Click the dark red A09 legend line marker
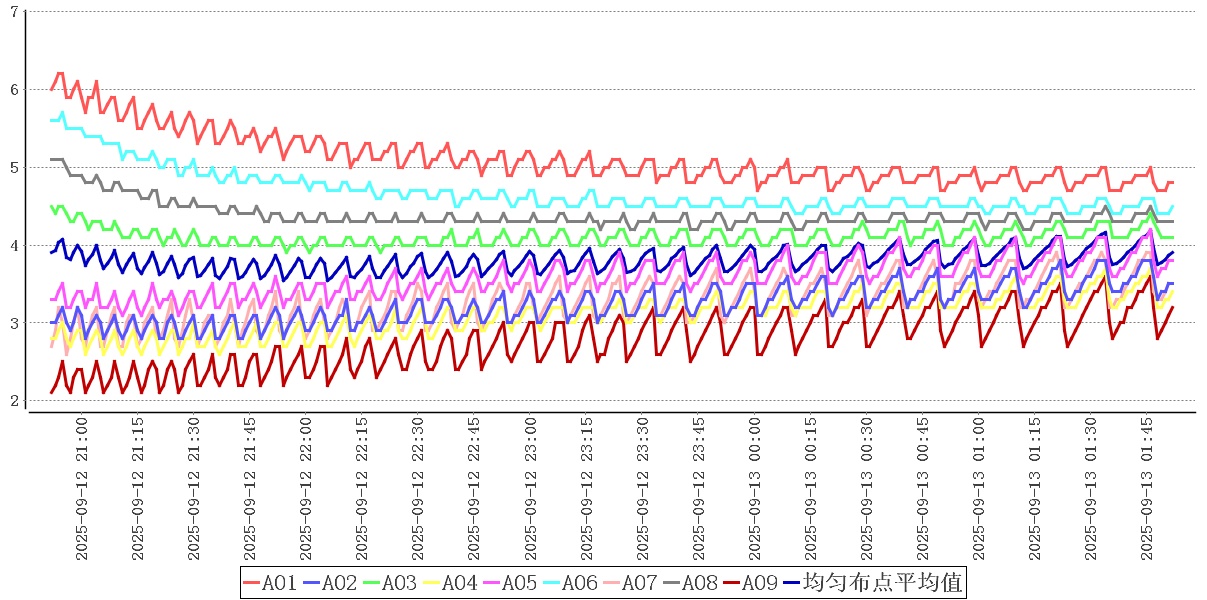The width and height of the screenshot is (1207, 600). pyautogui.click(x=732, y=583)
